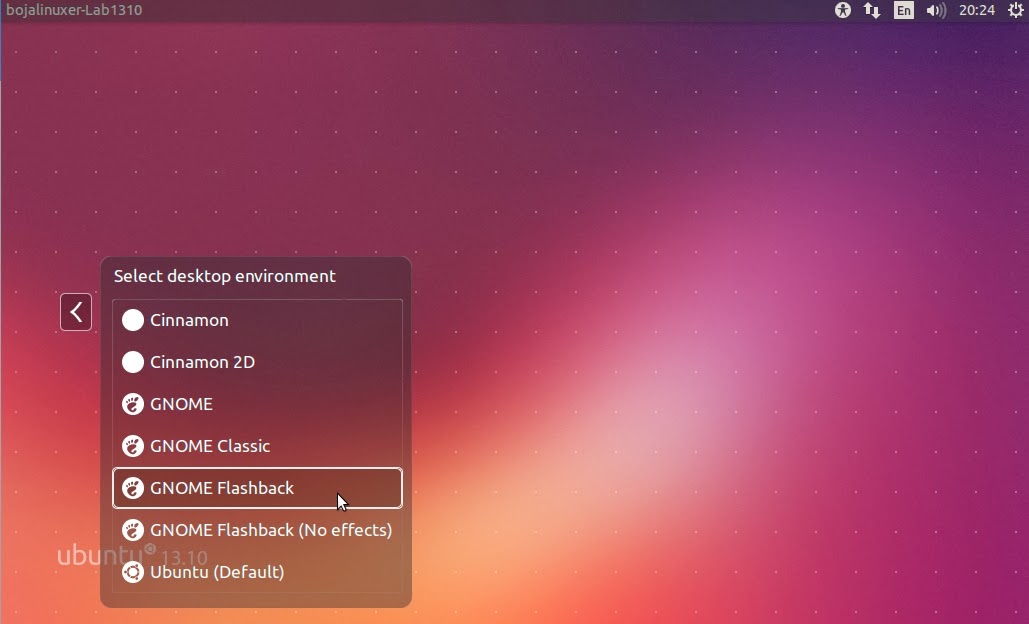This screenshot has height=624, width=1029.
Task: Open the power gear menu in top panel
Action: coord(1015,10)
